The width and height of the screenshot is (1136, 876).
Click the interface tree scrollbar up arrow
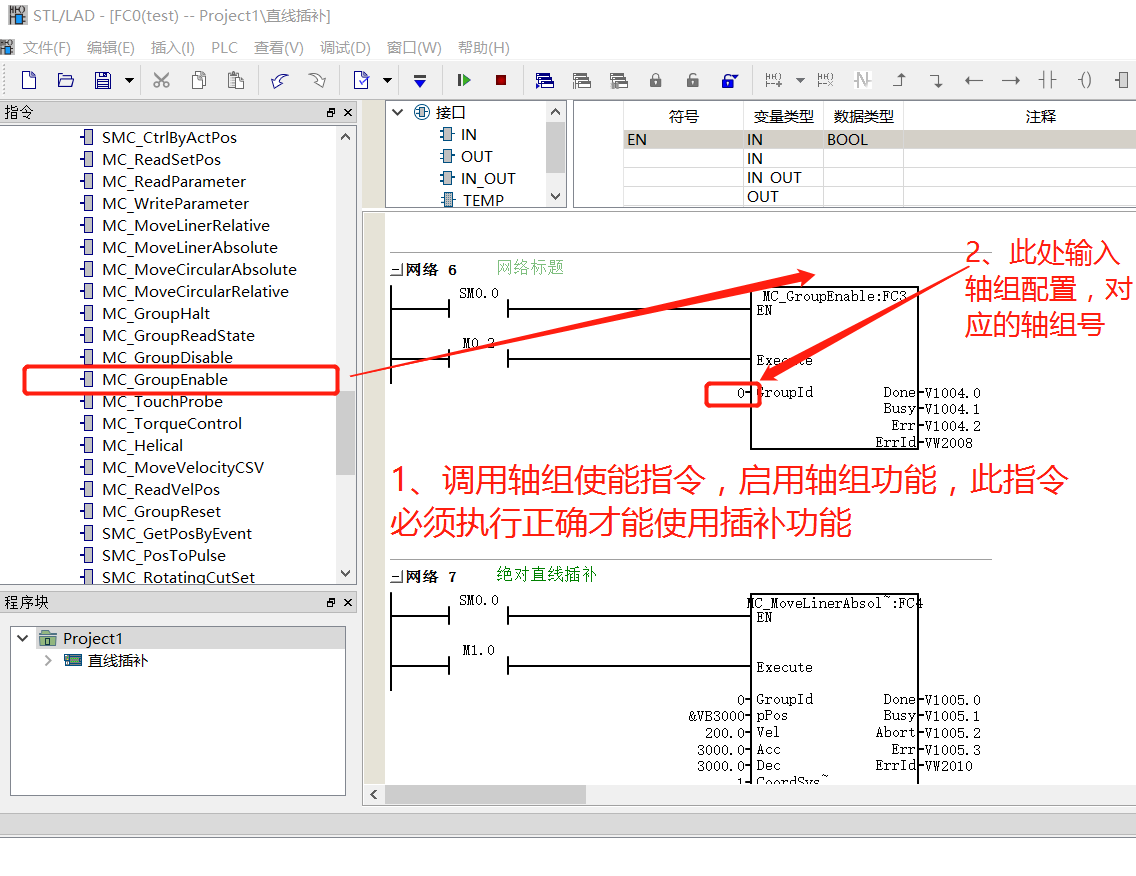[x=555, y=112]
